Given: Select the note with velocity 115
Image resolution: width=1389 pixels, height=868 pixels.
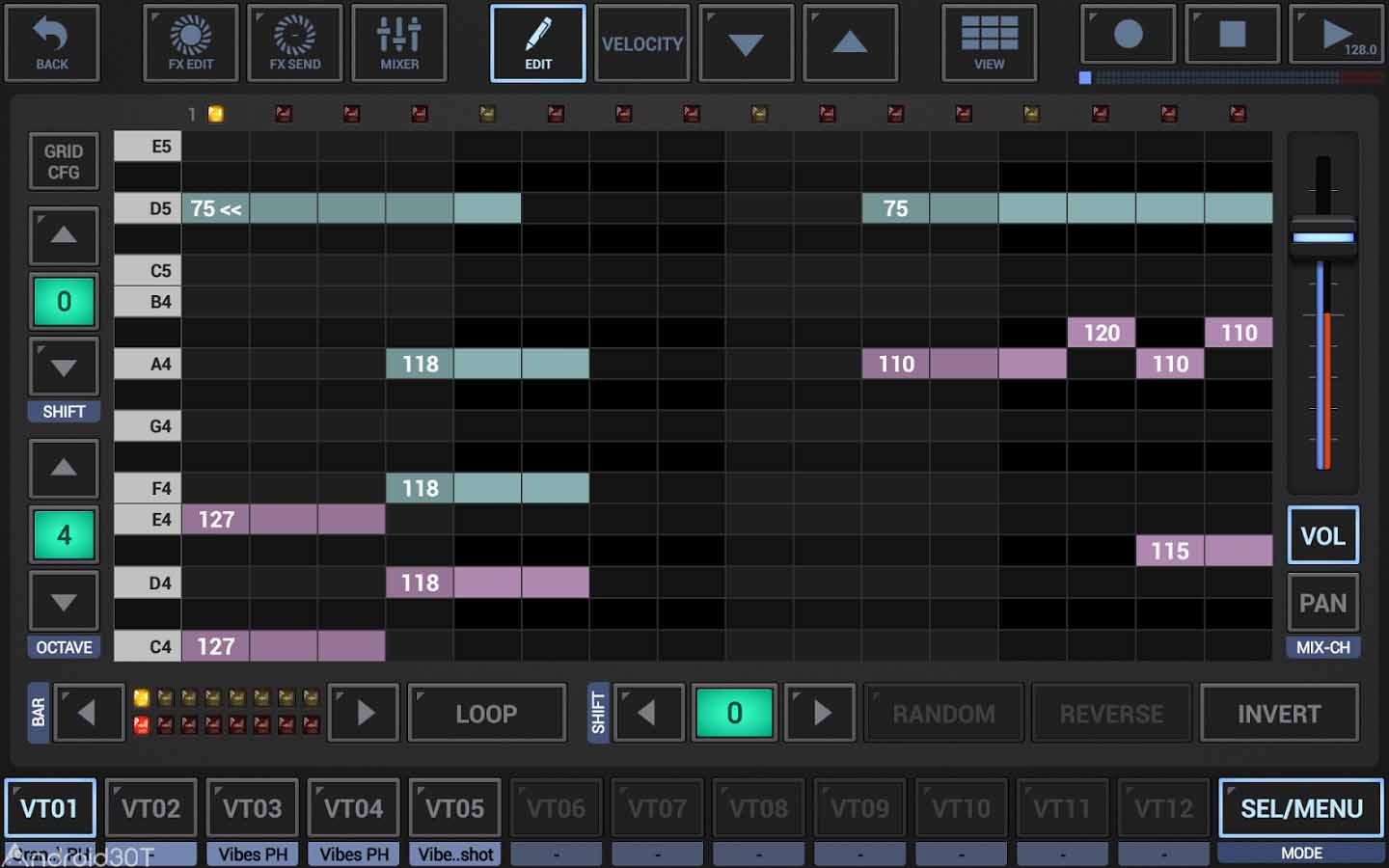Looking at the screenshot, I should click(1204, 551).
